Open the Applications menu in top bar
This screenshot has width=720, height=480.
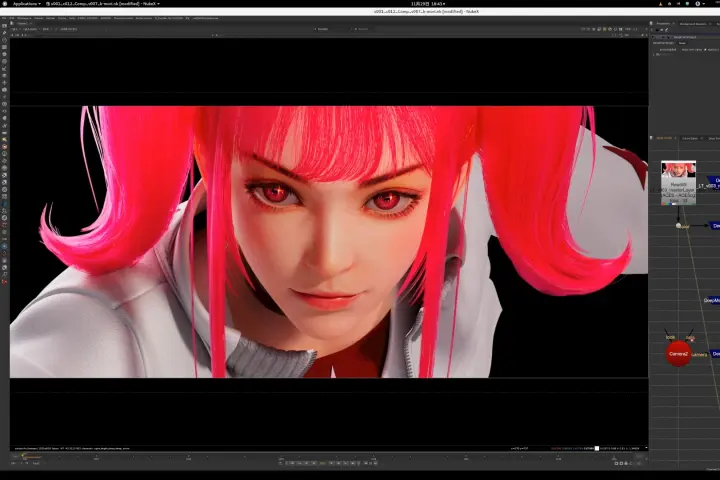27,4
